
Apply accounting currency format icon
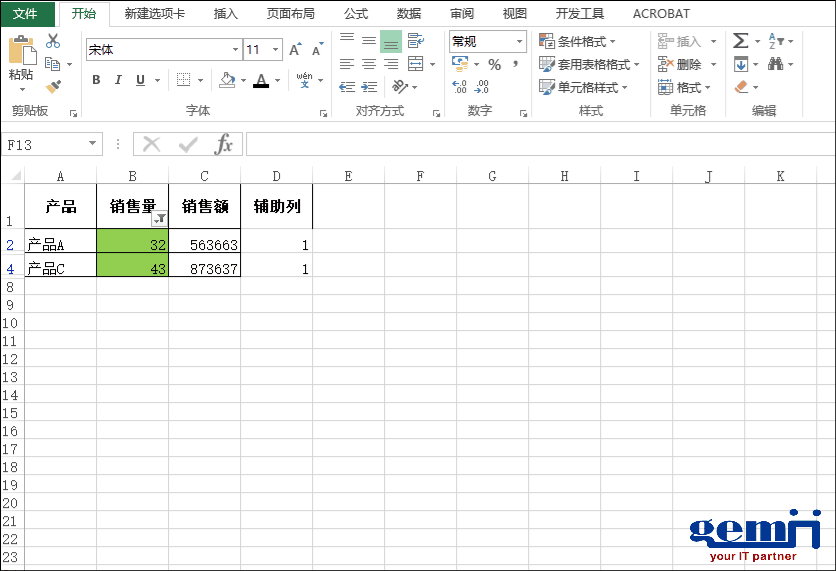460,64
